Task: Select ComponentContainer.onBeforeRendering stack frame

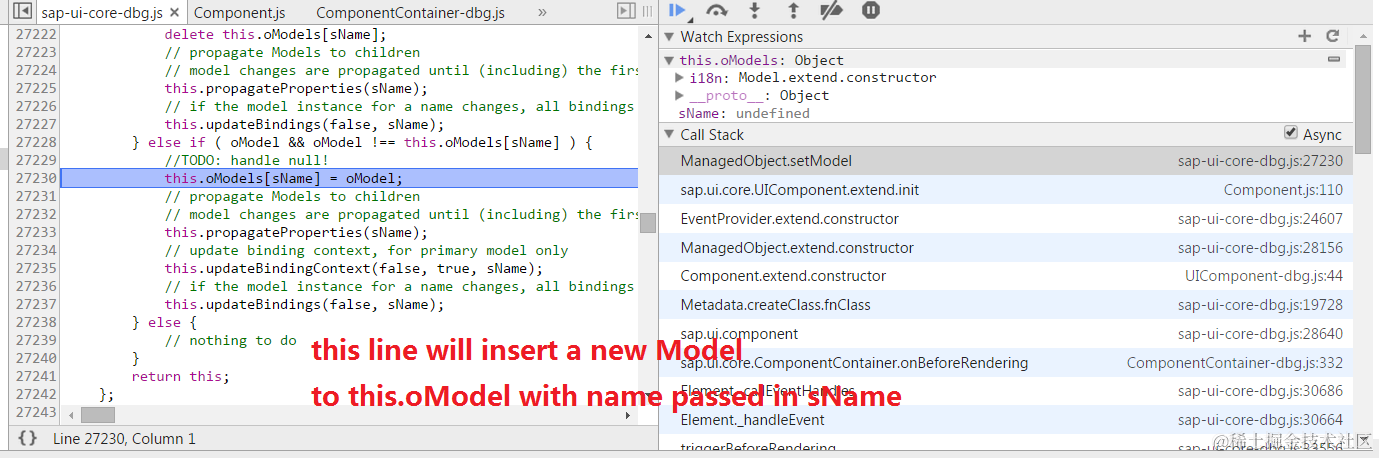Action: point(1007,363)
